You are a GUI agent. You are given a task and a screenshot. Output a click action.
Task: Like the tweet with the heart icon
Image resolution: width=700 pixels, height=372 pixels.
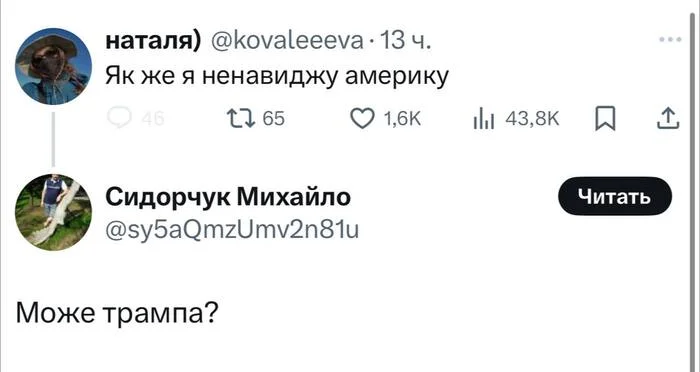[x=362, y=119]
